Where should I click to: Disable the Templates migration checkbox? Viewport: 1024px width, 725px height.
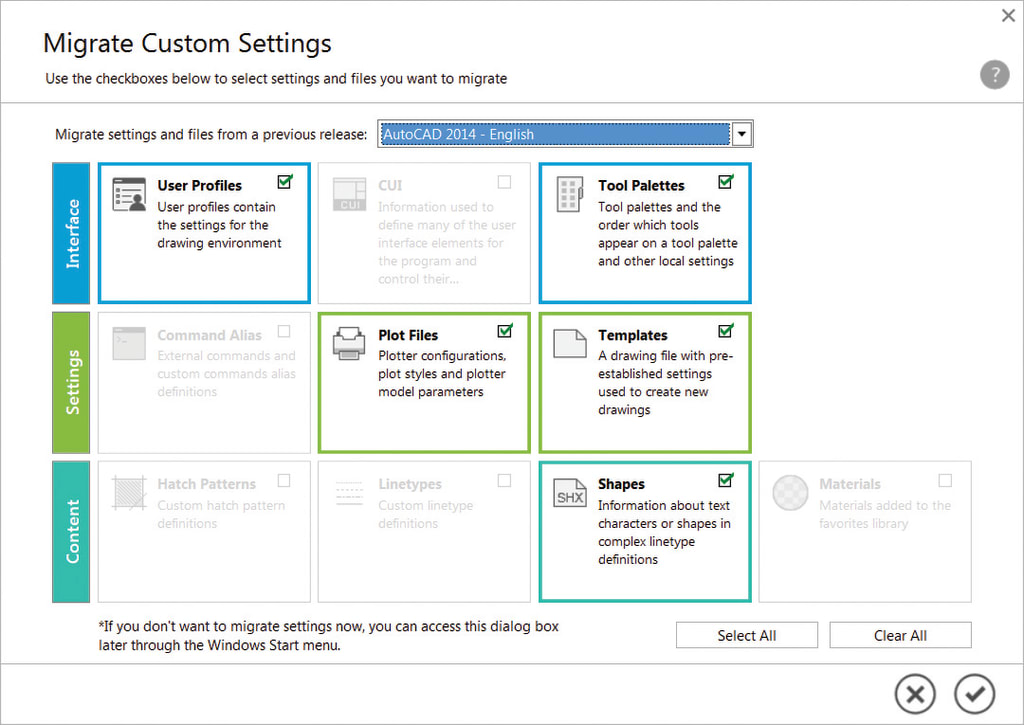coord(725,329)
